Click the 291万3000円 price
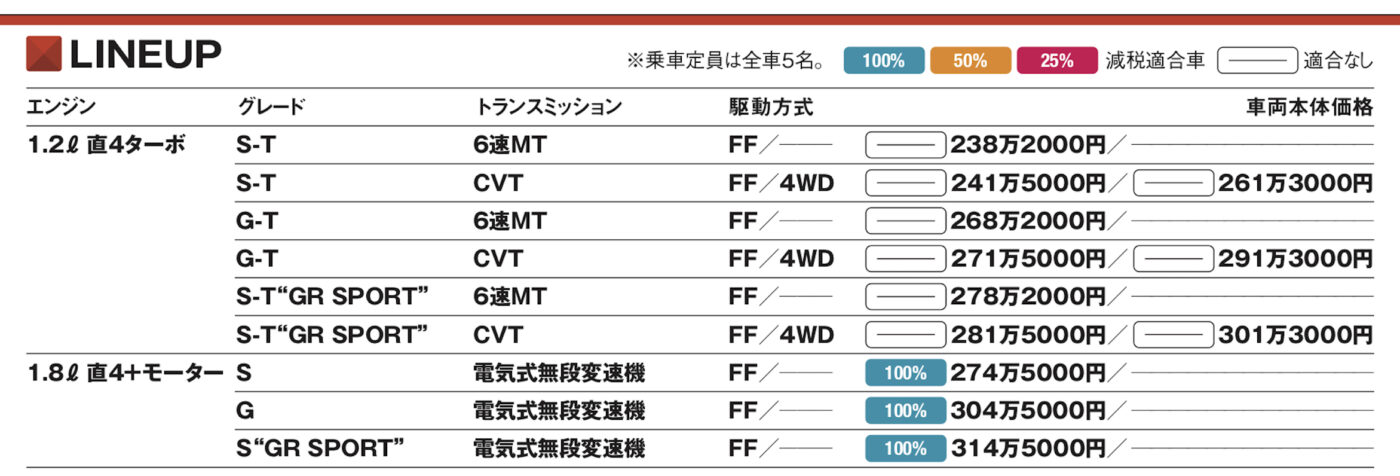The image size is (1400, 476). pyautogui.click(x=1295, y=259)
